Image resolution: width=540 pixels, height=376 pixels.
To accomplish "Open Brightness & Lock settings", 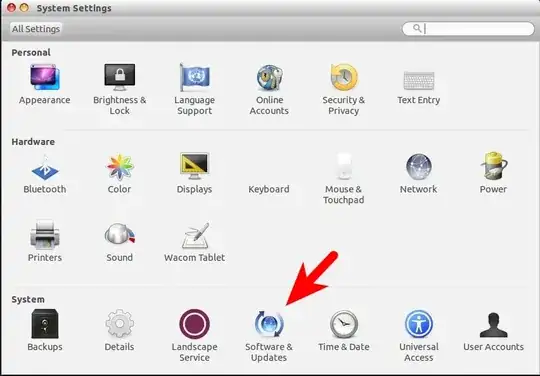I will click(120, 89).
